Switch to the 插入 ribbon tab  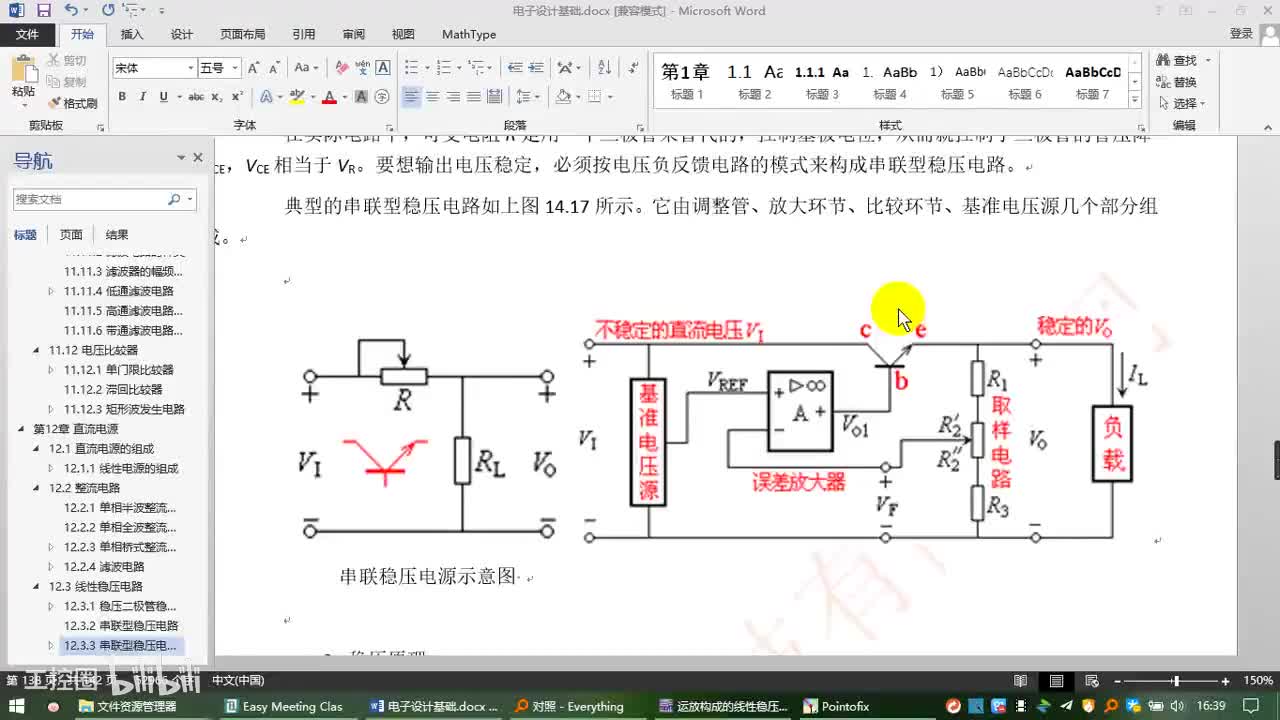132,34
